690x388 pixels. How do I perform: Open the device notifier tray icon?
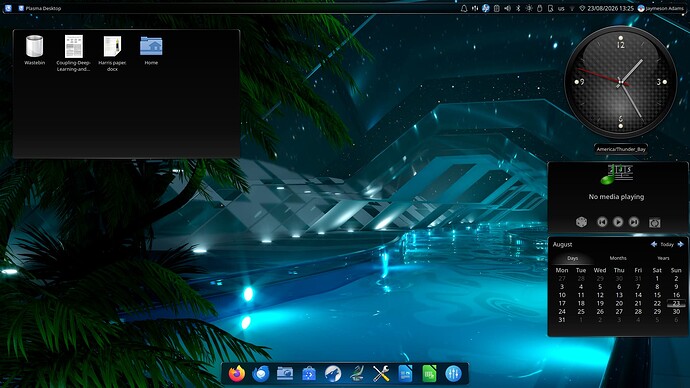click(x=551, y=8)
